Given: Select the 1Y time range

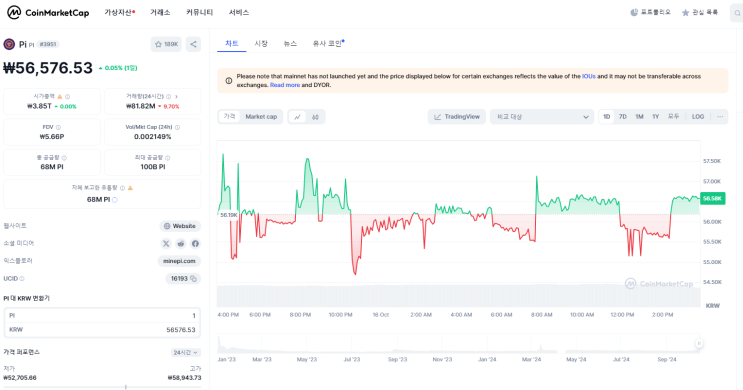Looking at the screenshot, I should 656,117.
